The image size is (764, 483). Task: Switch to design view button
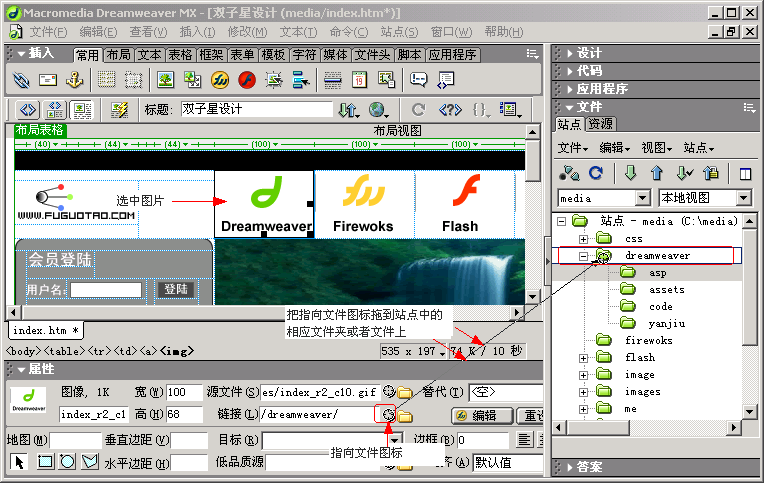click(82, 110)
